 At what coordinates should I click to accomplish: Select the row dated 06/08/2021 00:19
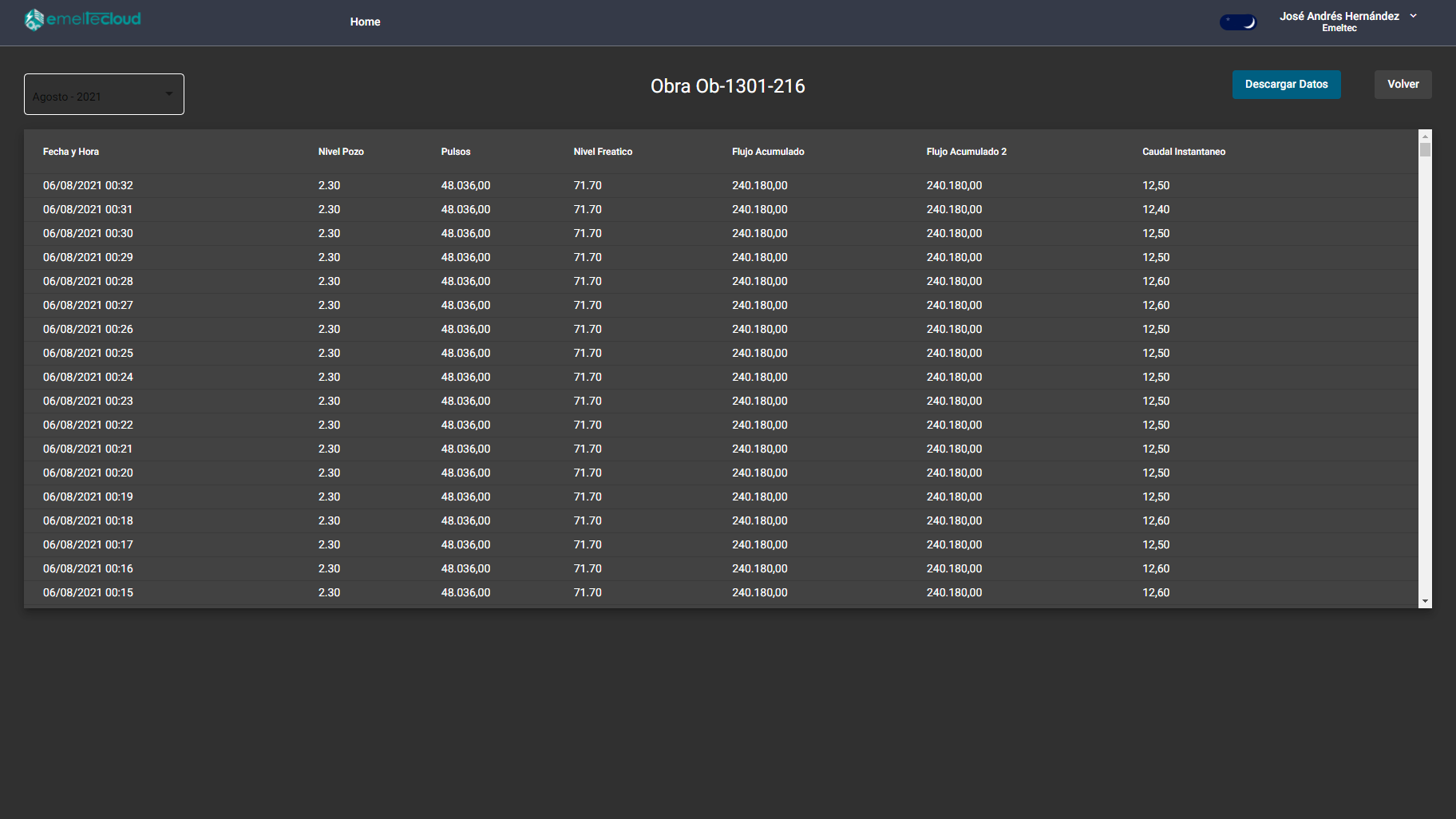pyautogui.click(x=722, y=497)
